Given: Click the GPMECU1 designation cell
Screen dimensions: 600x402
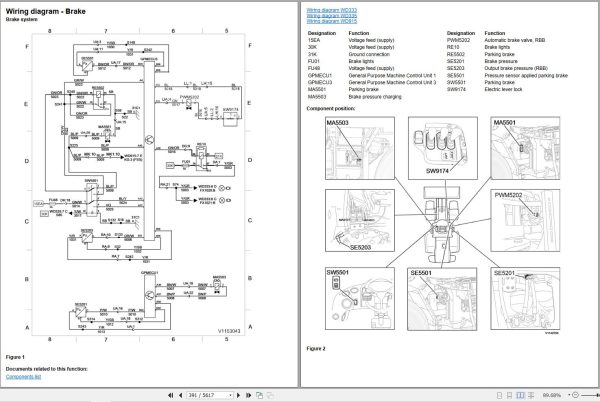Looking at the screenshot, I should click(x=320, y=76).
